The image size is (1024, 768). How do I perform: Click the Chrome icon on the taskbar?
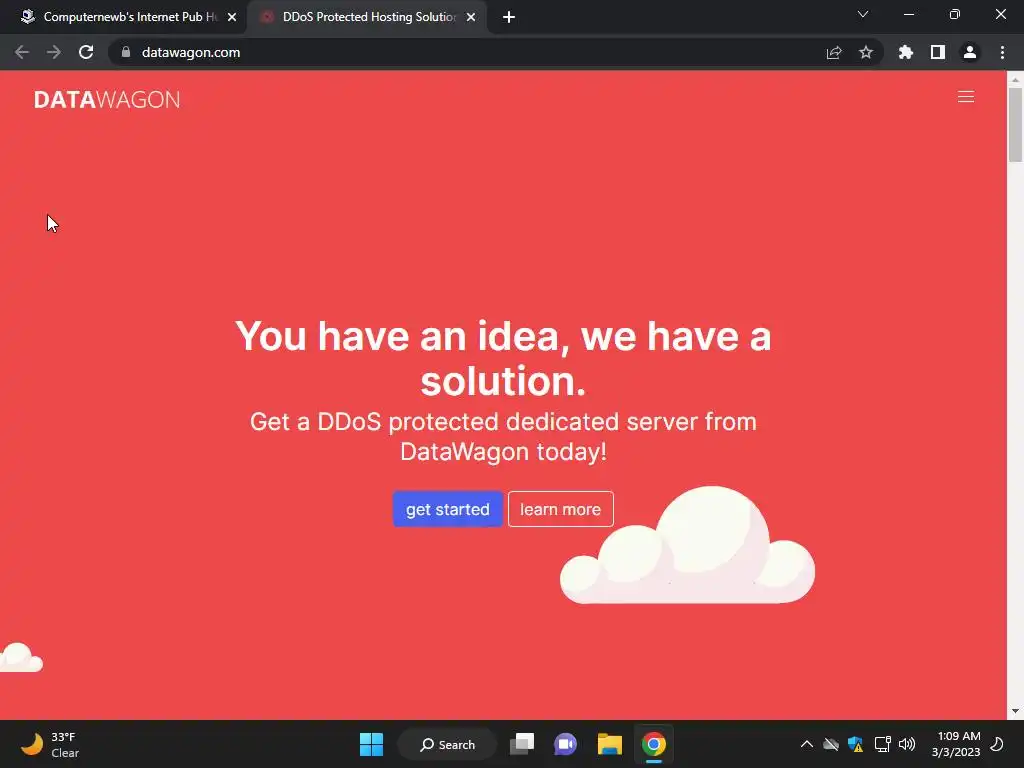click(653, 744)
